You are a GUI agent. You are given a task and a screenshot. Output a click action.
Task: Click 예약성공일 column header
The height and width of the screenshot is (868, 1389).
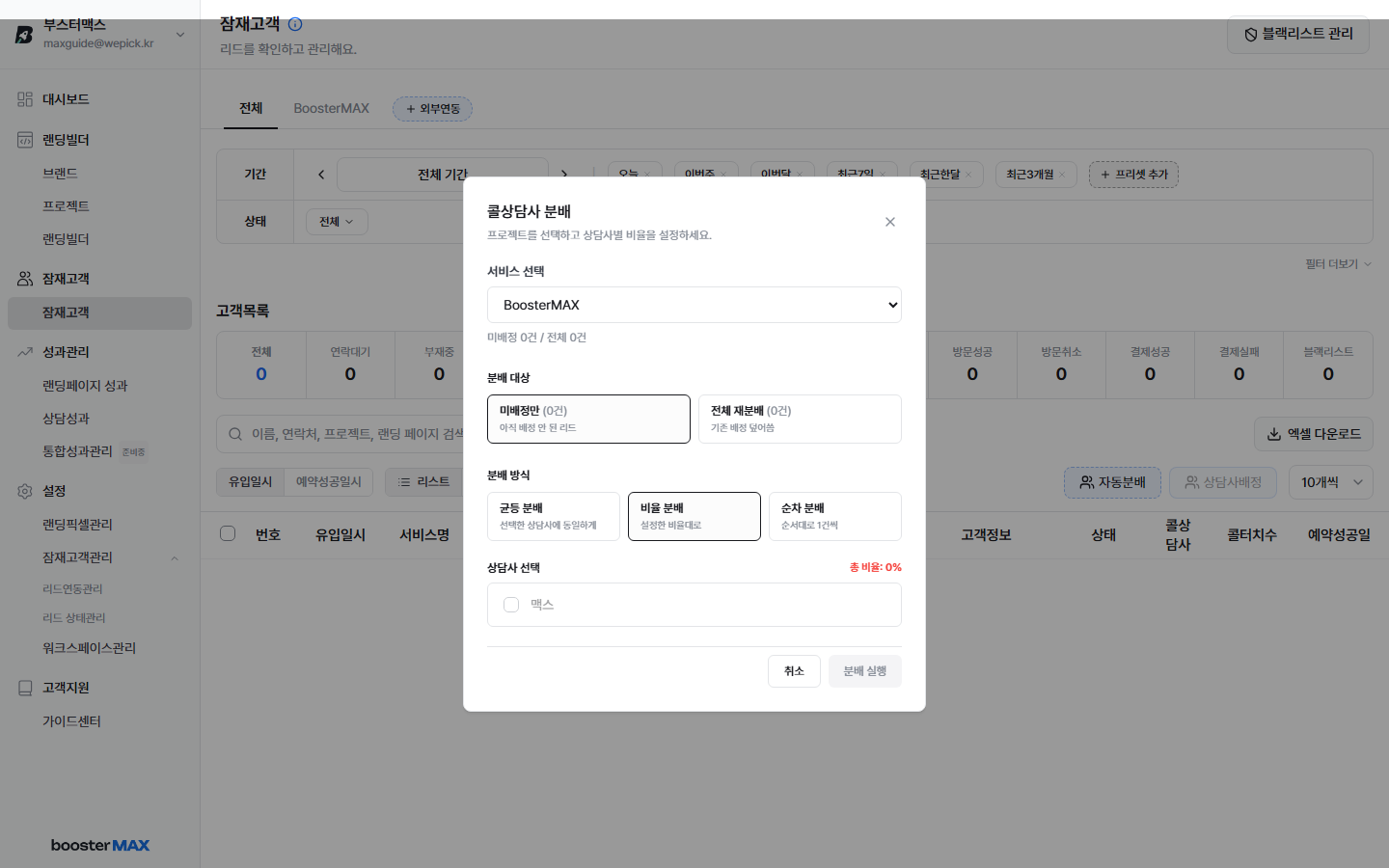1339,535
